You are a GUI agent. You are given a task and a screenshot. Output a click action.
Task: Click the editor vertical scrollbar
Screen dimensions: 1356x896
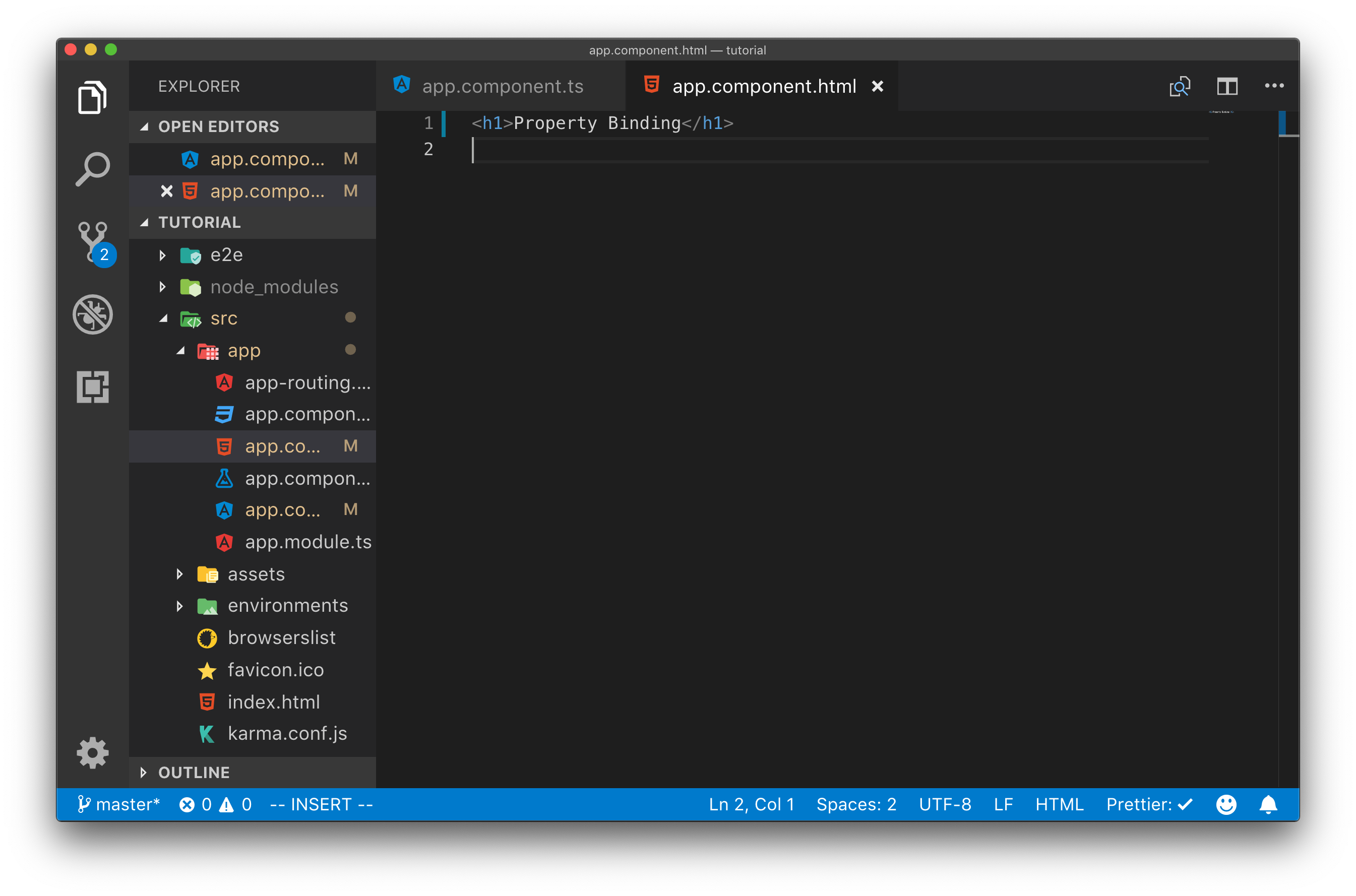(1288, 449)
